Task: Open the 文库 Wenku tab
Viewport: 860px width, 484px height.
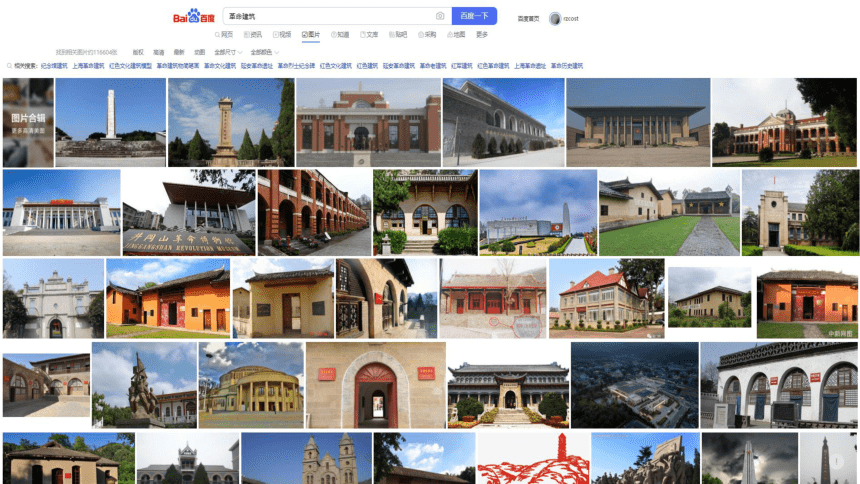Action: point(369,35)
